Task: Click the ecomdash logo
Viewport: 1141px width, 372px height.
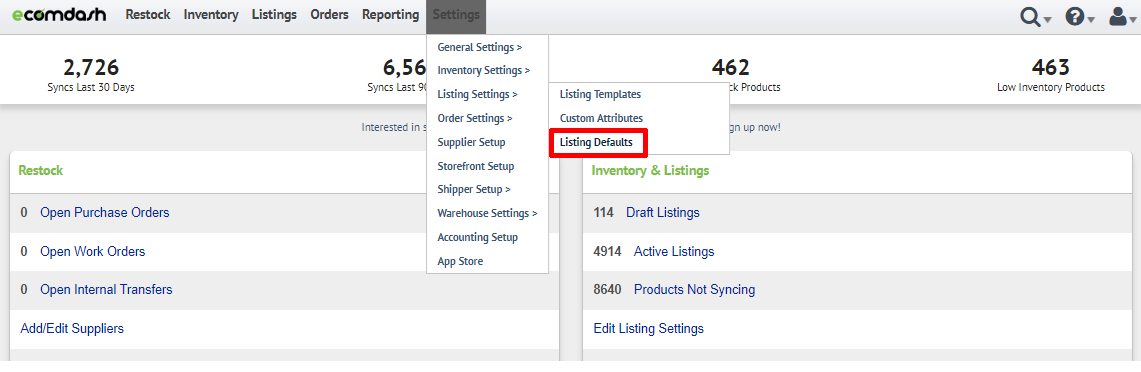Action: coord(59,15)
